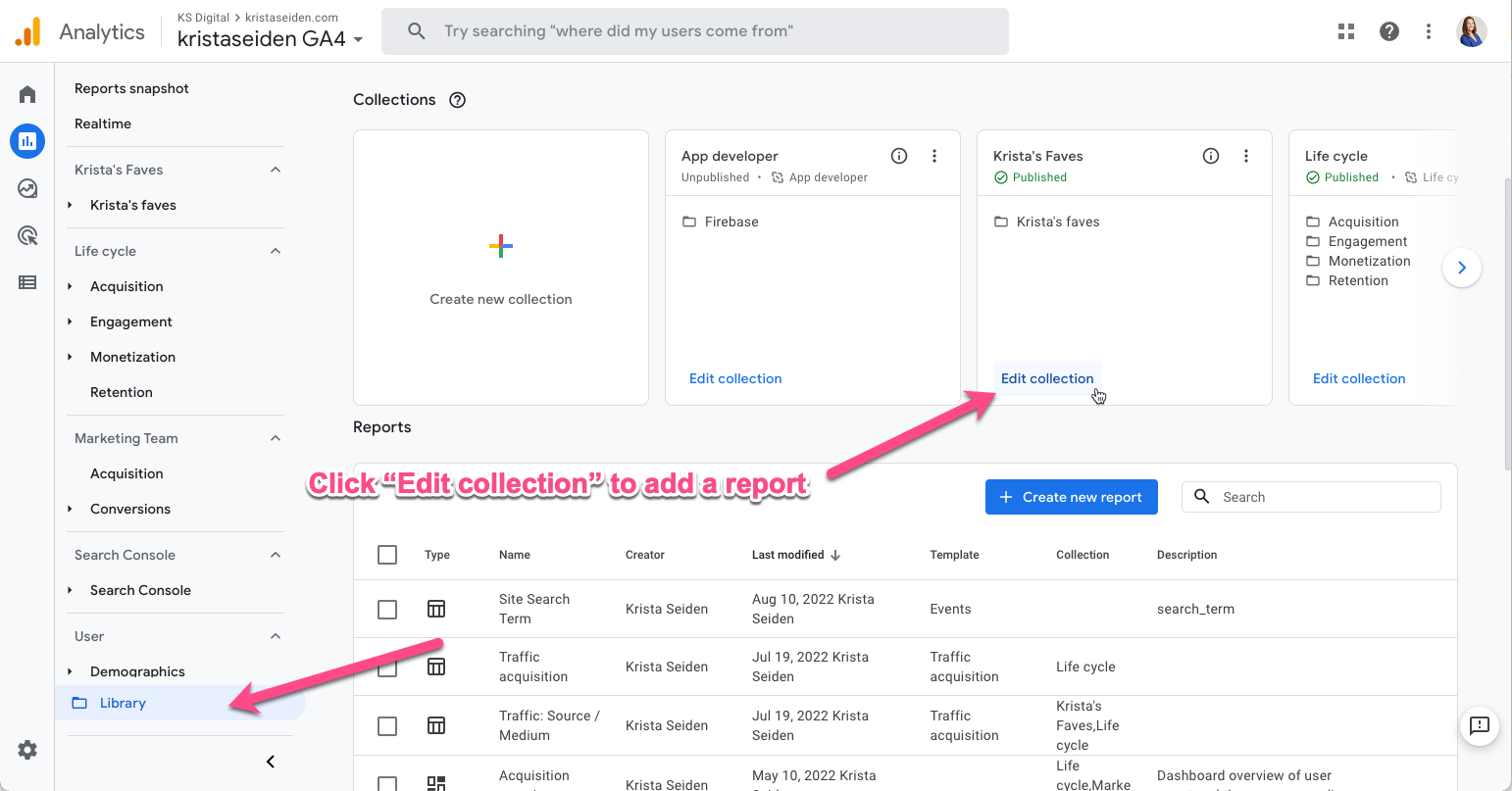This screenshot has width=1512, height=791.
Task: Click the Template column header
Action: click(954, 555)
